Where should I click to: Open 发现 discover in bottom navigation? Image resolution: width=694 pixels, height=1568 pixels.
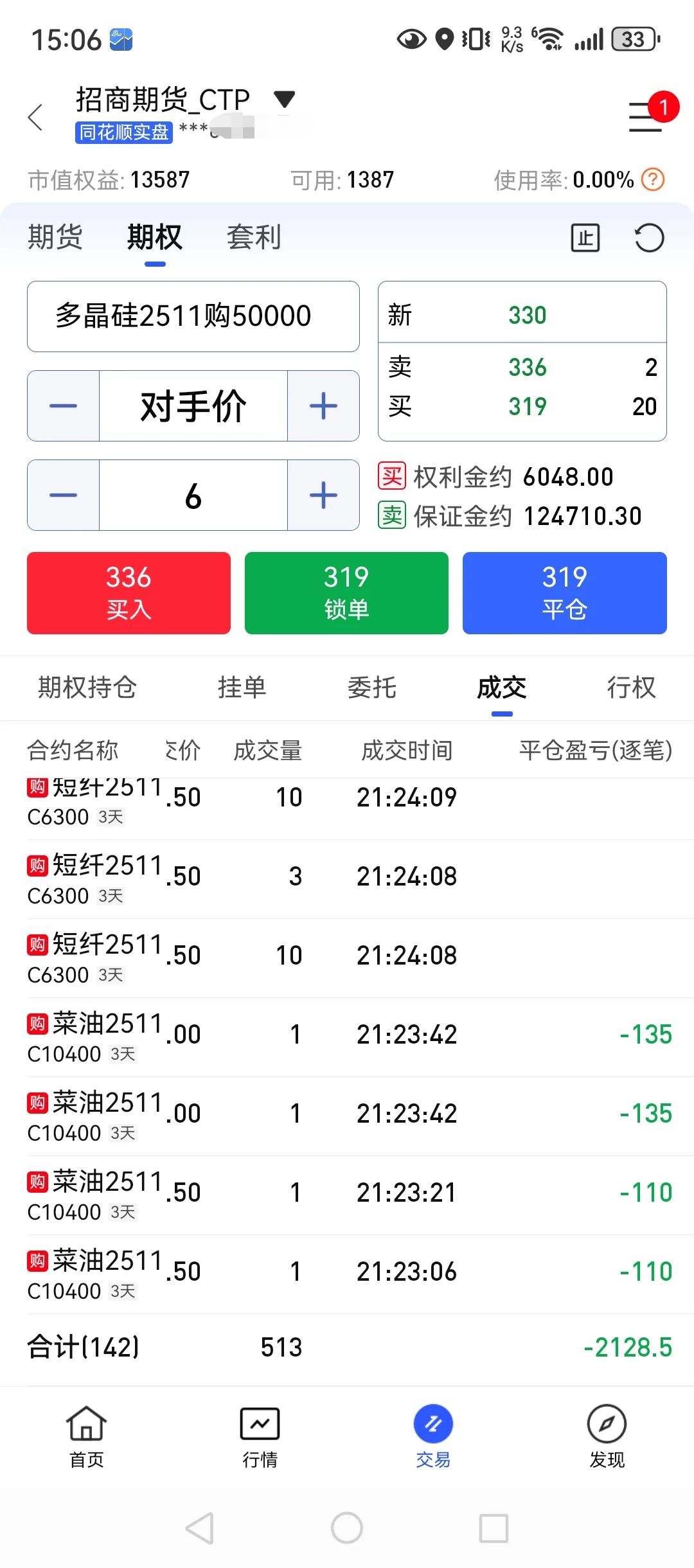tap(607, 1438)
